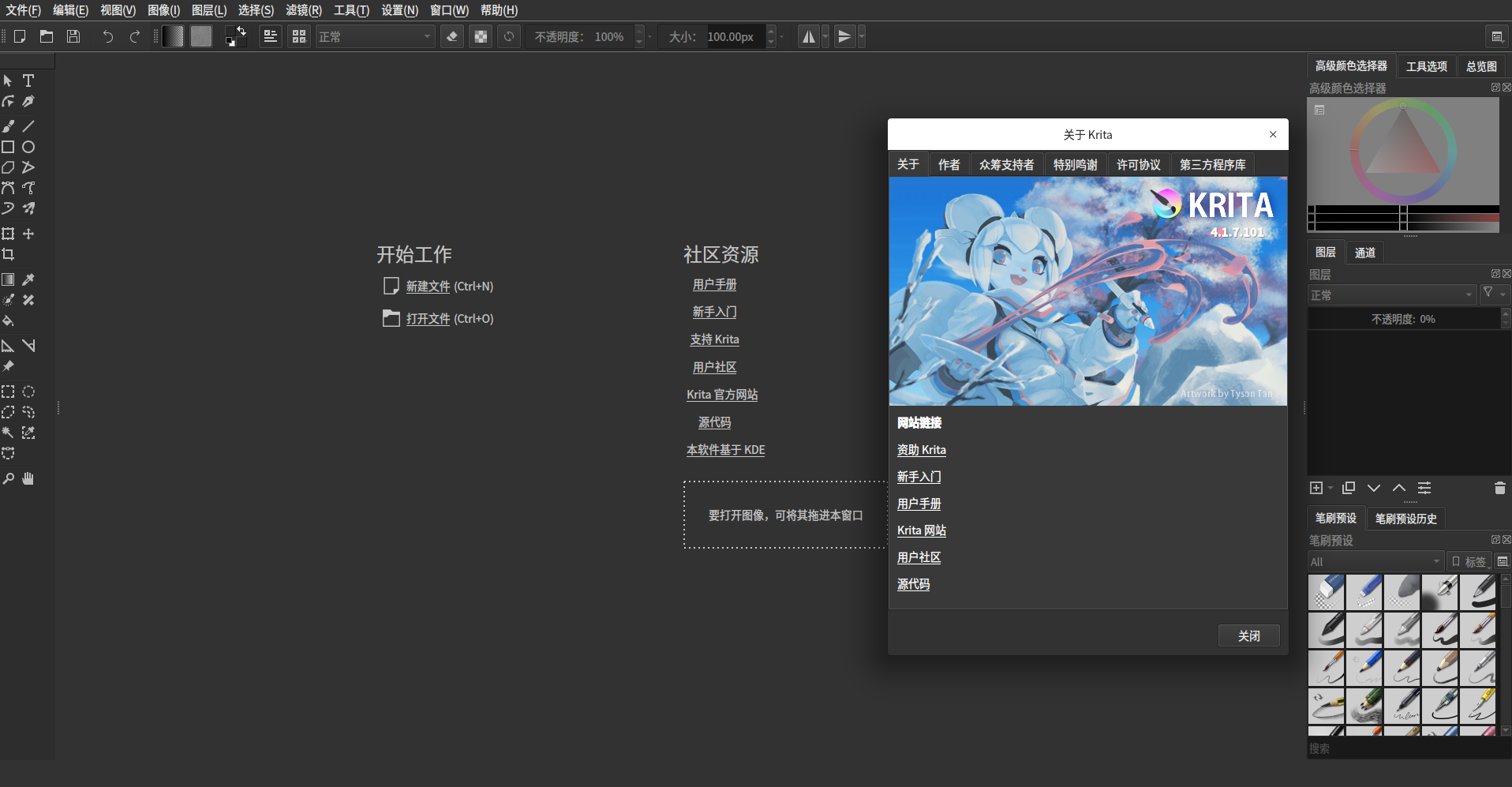Click the save toolbar icon
1512x787 pixels.
(x=73, y=36)
